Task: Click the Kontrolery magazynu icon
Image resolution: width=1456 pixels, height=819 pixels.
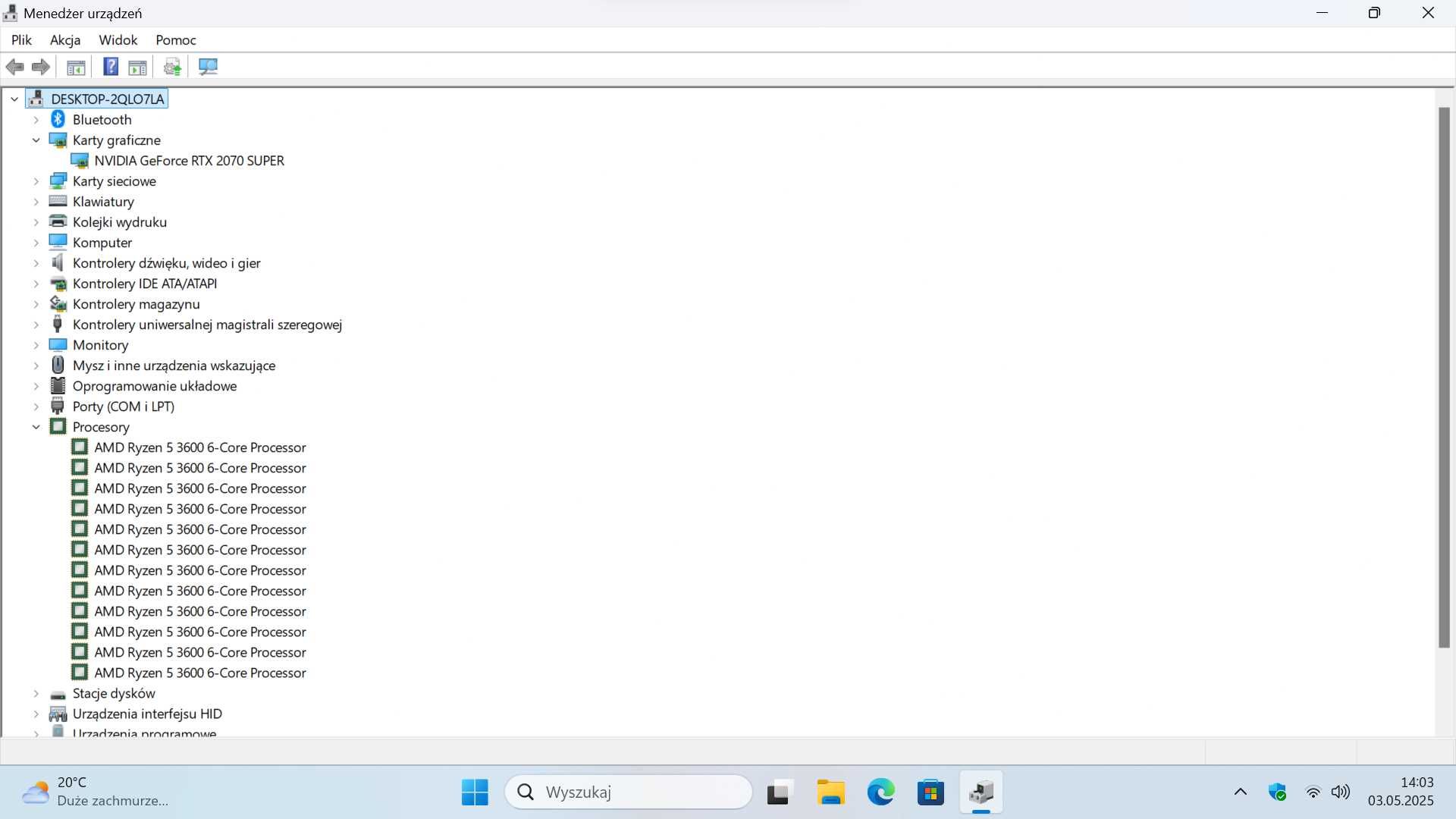Action: tap(58, 304)
